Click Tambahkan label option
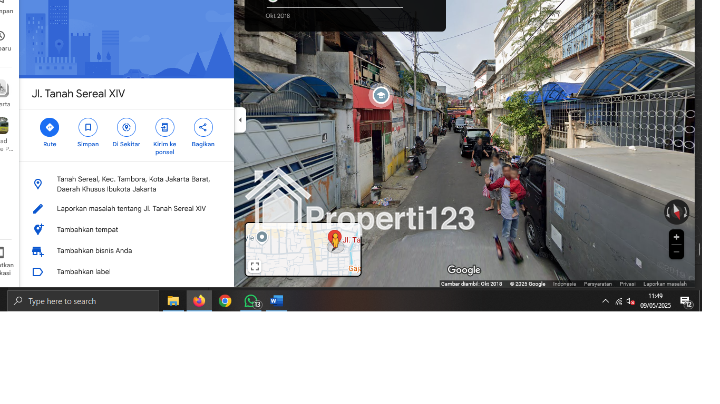720x404 pixels. click(82, 271)
